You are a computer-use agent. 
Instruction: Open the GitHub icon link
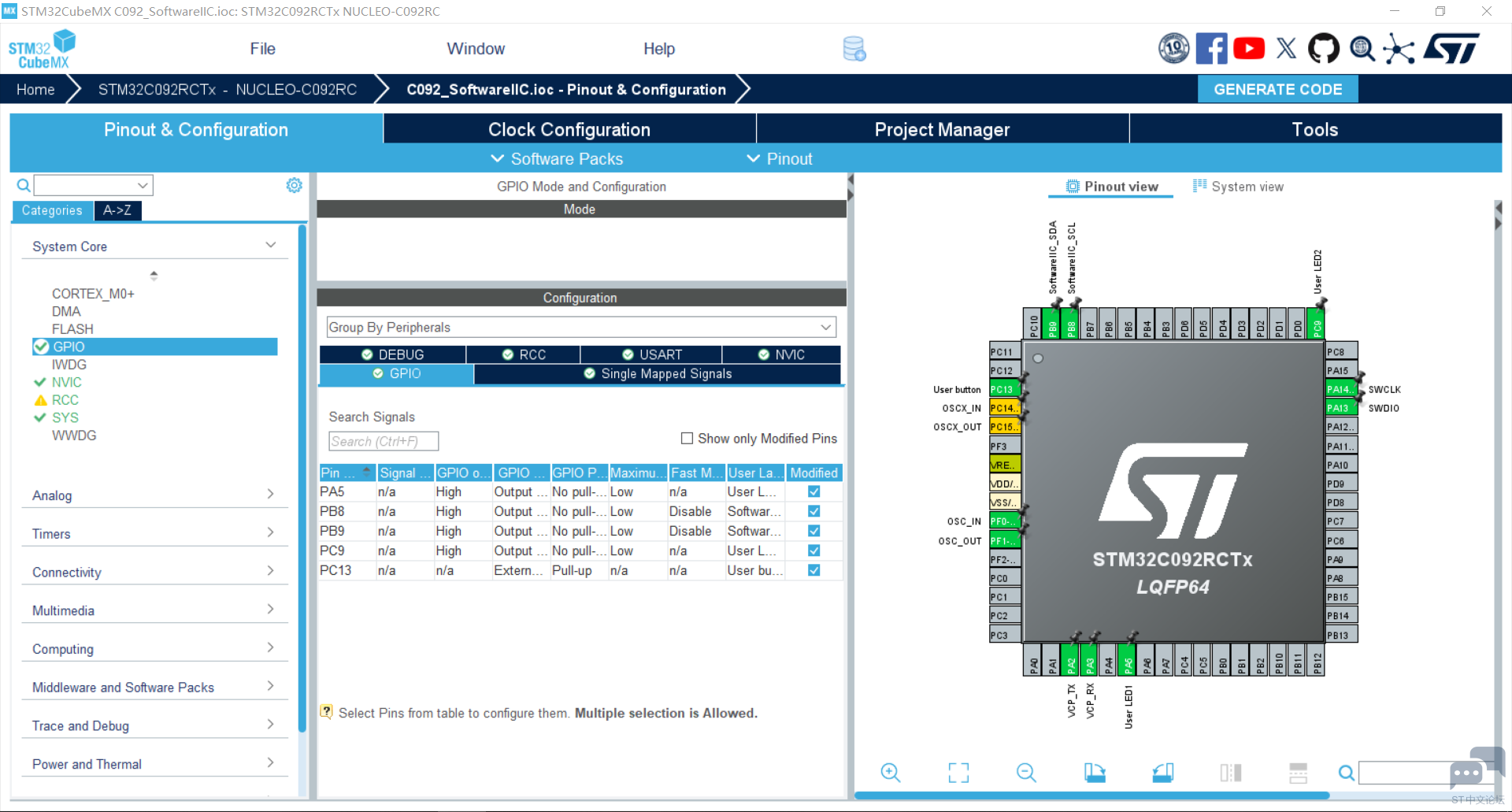click(x=1324, y=49)
